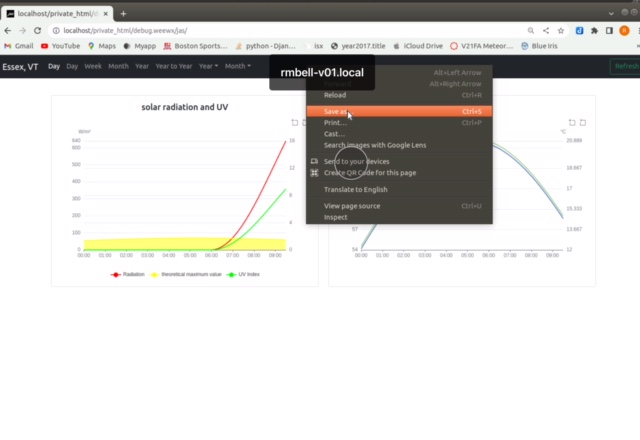Image resolution: width=640 pixels, height=440 pixels.
Task: Expand the Month dropdown in navbar
Action: tap(237, 66)
